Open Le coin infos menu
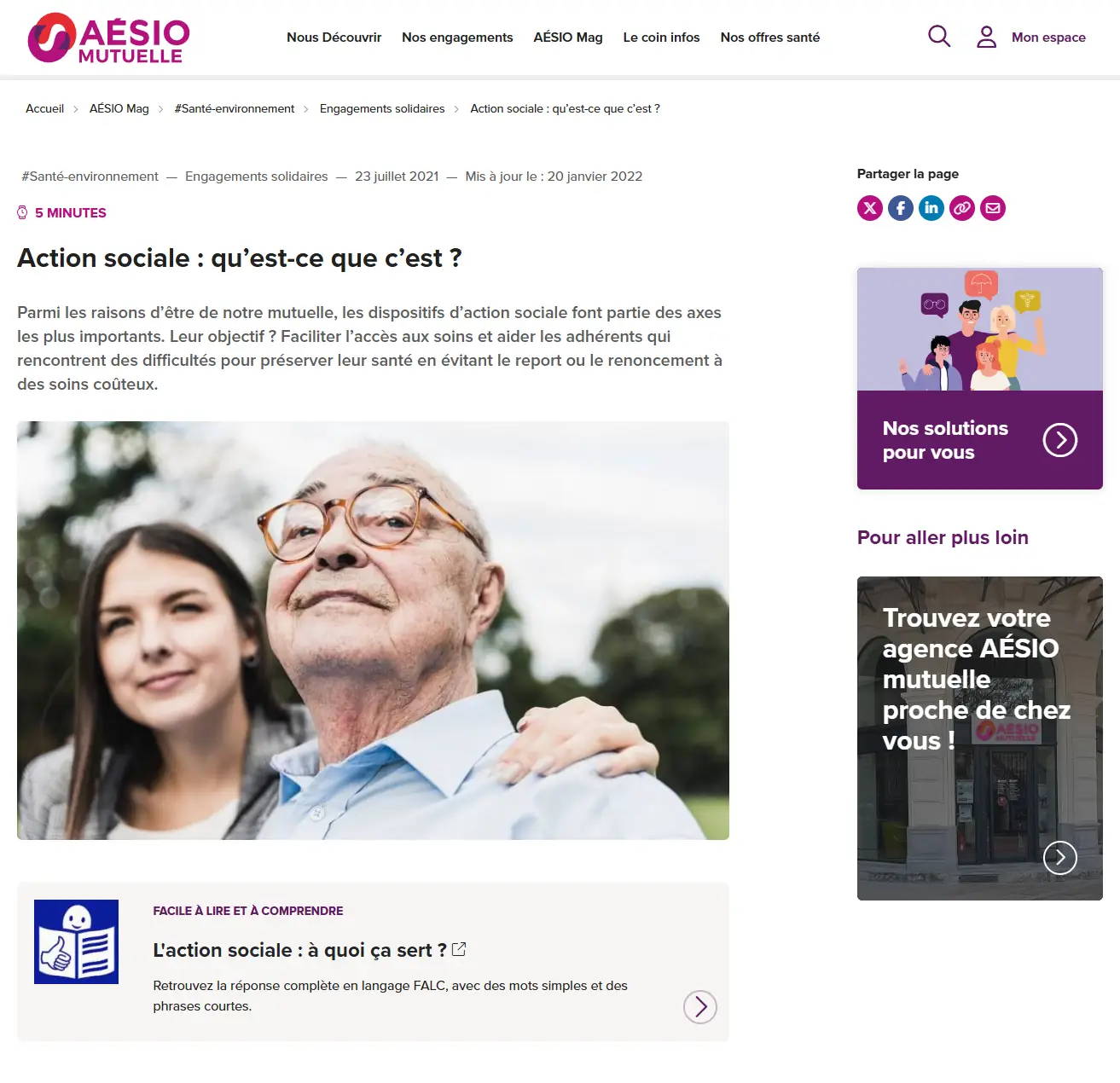The image size is (1120, 1083). coord(661,38)
